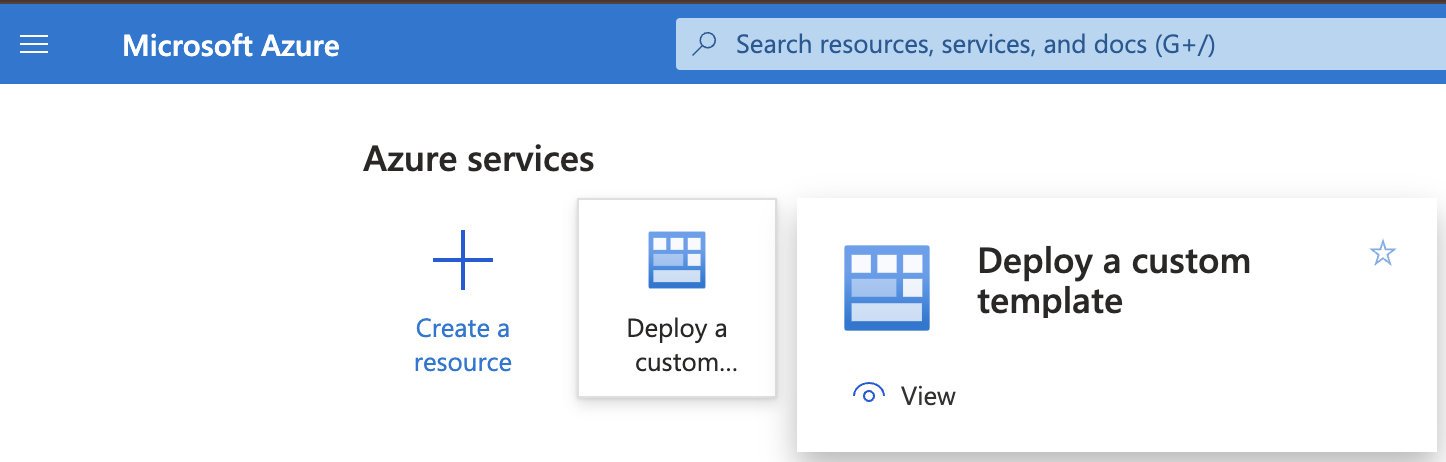Click the Azure services heading
This screenshot has width=1446, height=462.
pyautogui.click(x=479, y=158)
